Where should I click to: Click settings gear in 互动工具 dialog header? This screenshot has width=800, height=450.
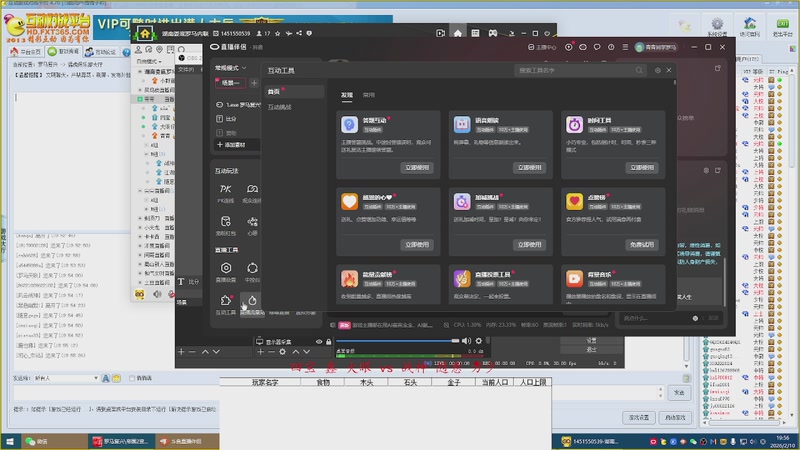point(657,71)
